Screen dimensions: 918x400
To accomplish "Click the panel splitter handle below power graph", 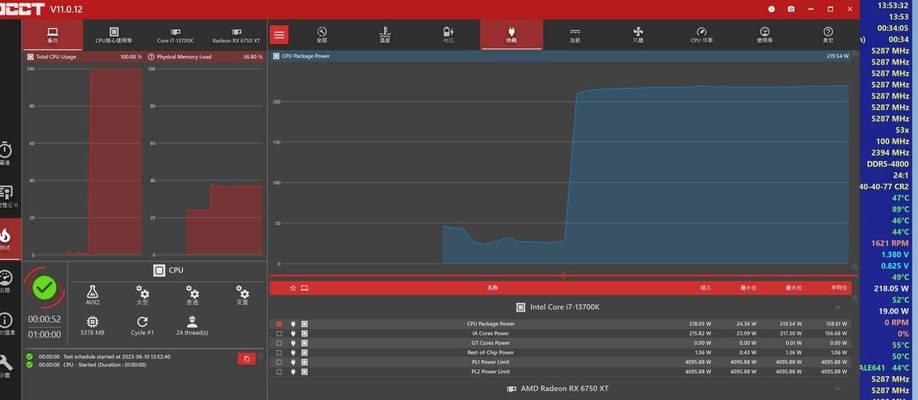I will [x=564, y=275].
